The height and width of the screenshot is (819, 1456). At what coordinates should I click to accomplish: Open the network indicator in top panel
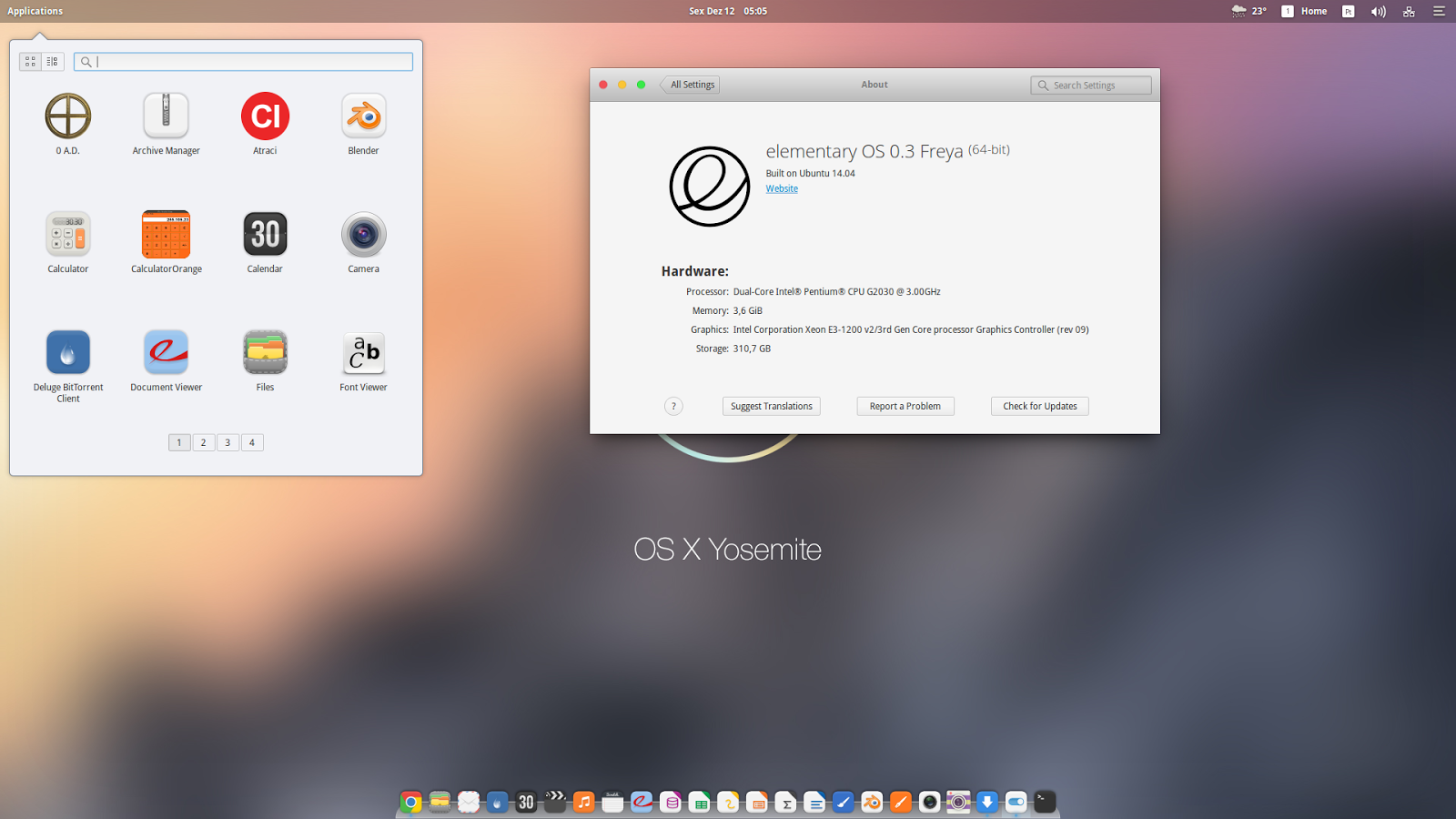pos(1409,11)
